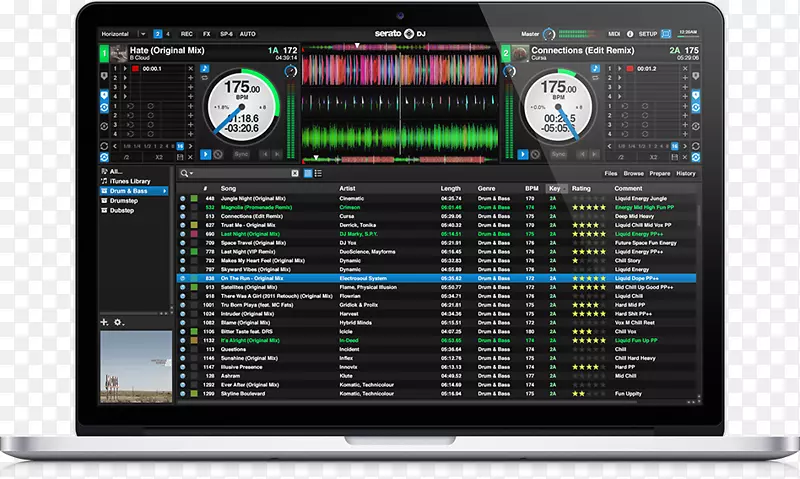Open the layout dropdown next to Horizontal
800x479 pixels.
pyautogui.click(x=143, y=34)
